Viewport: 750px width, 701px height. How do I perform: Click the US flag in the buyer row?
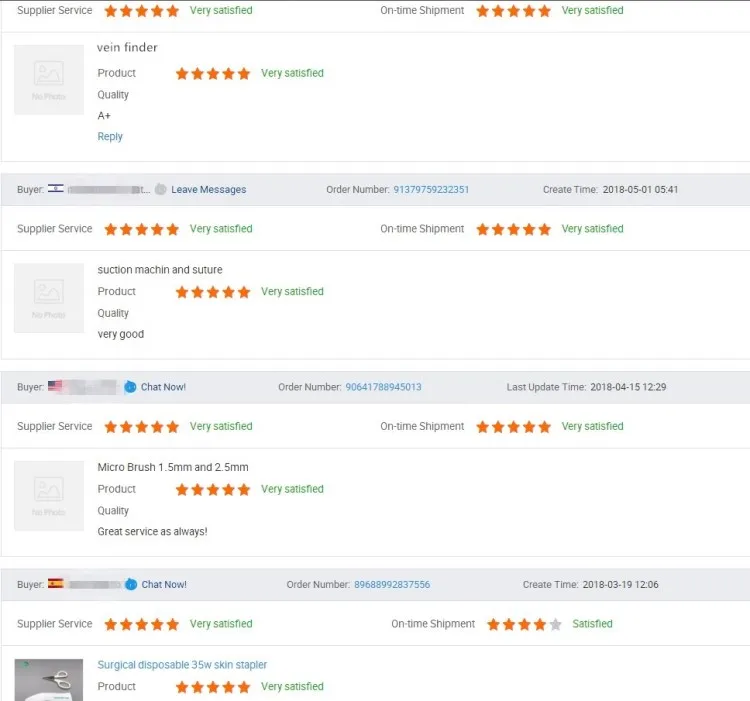click(x=55, y=385)
